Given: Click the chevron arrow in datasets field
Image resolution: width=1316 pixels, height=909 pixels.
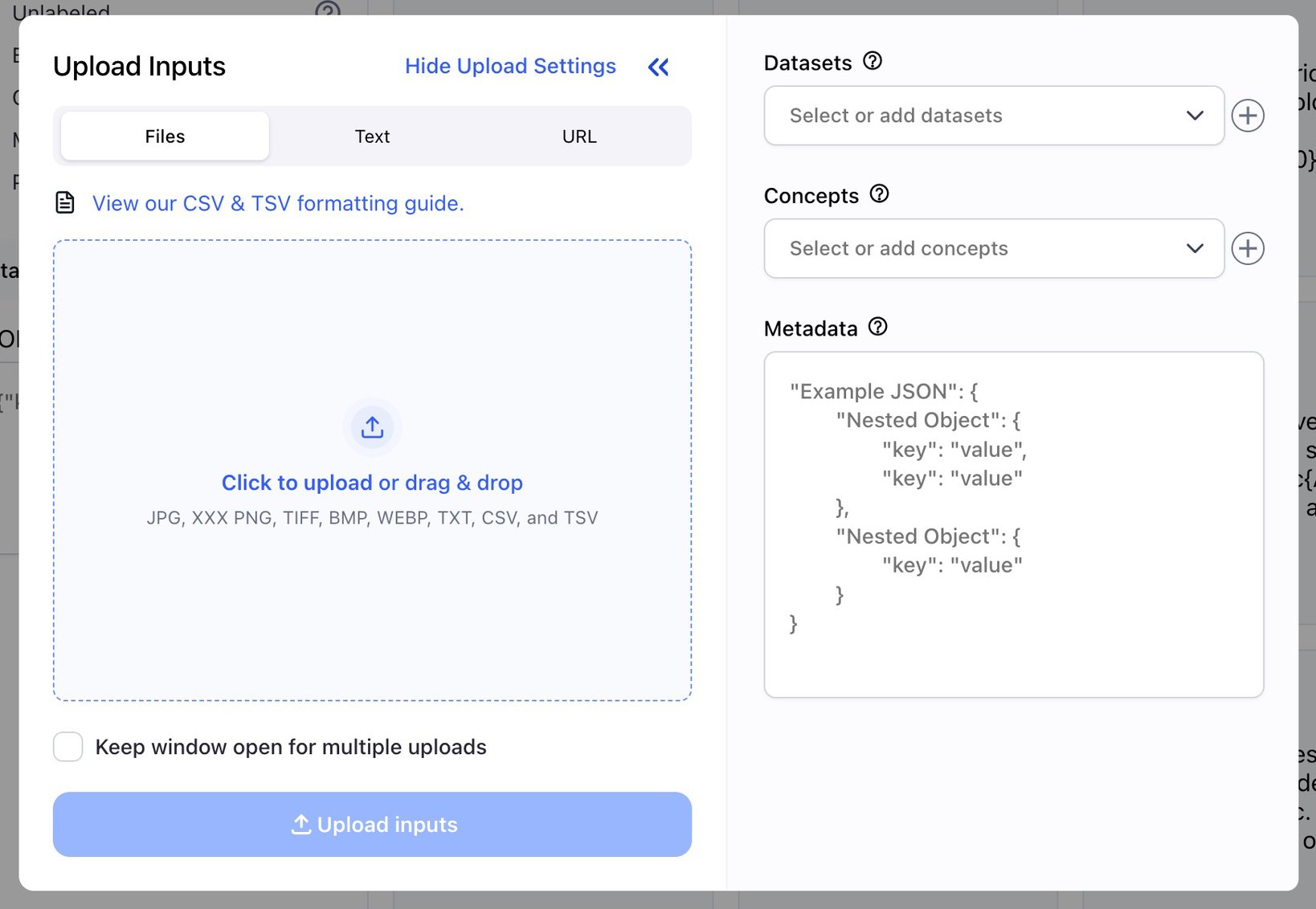Looking at the screenshot, I should [x=1195, y=116].
